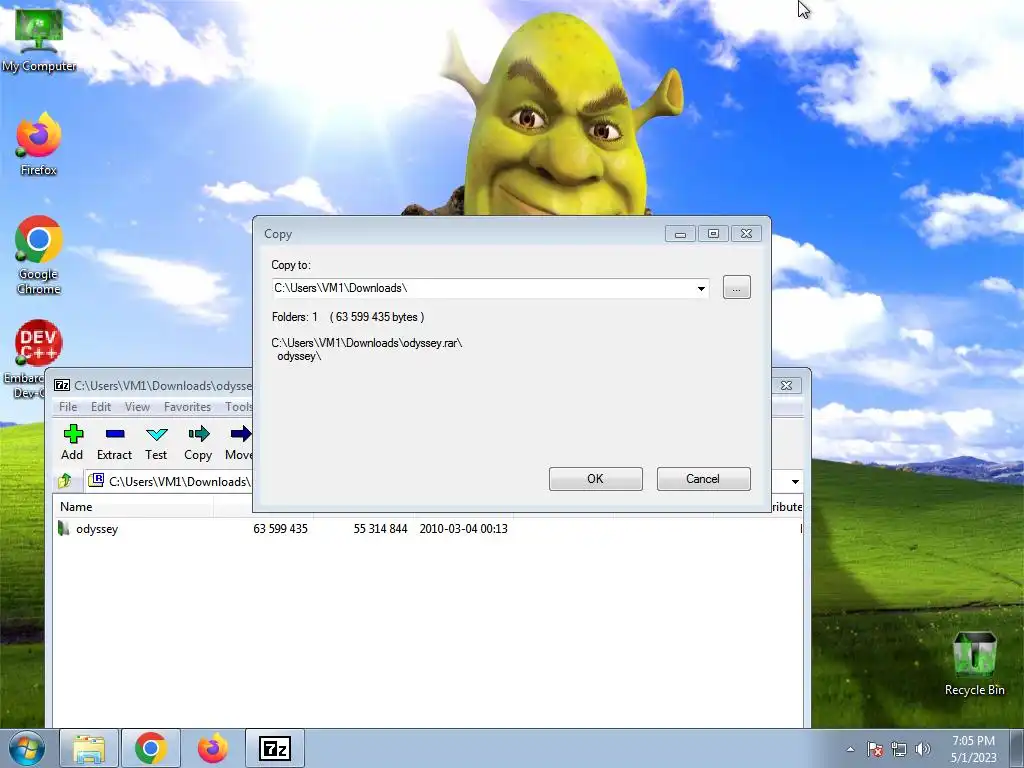Open the Google Chrome desktop shortcut
Viewport: 1024px width, 768px height.
tap(39, 255)
